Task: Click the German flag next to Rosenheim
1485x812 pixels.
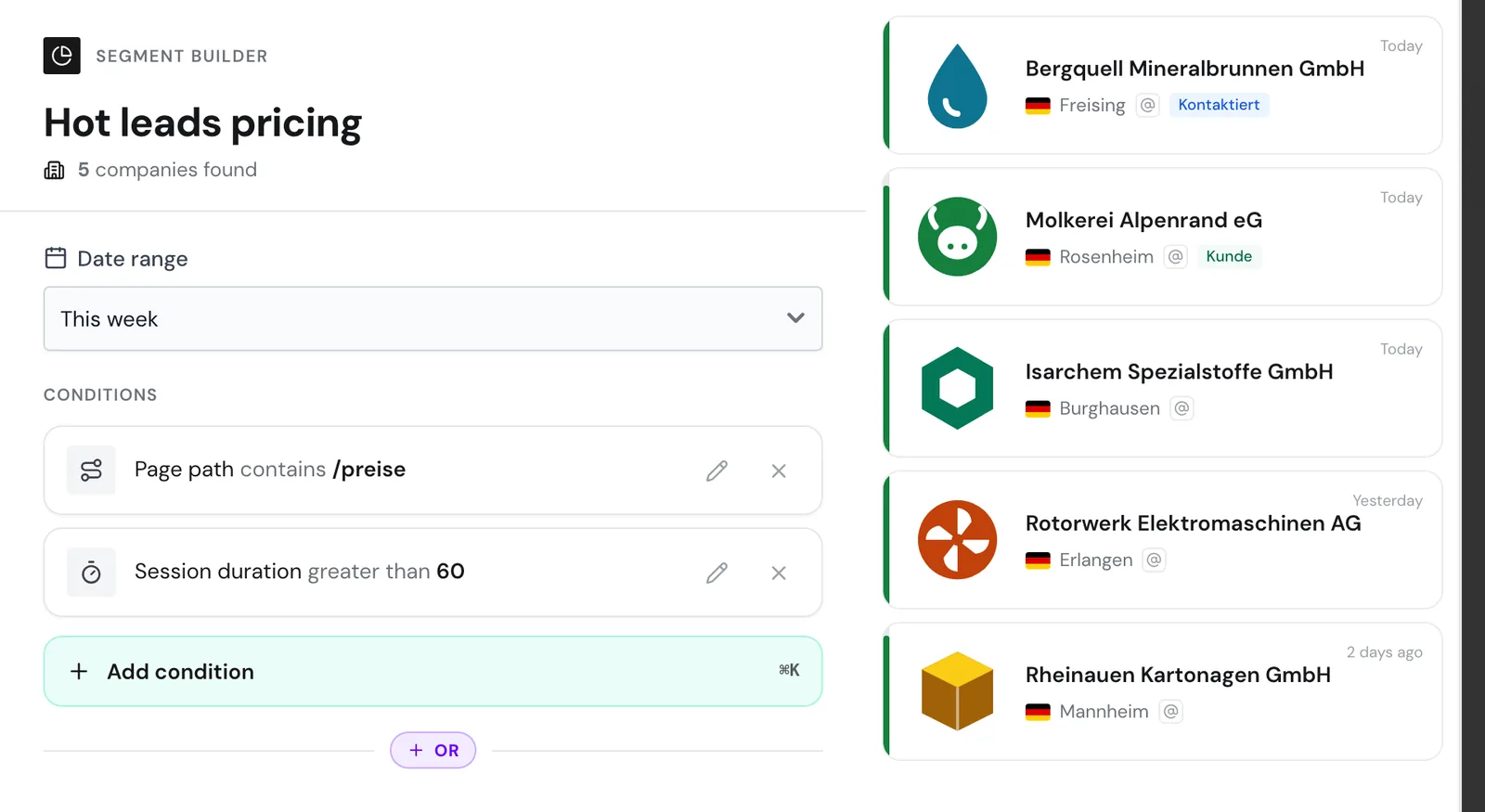Action: tap(1038, 257)
